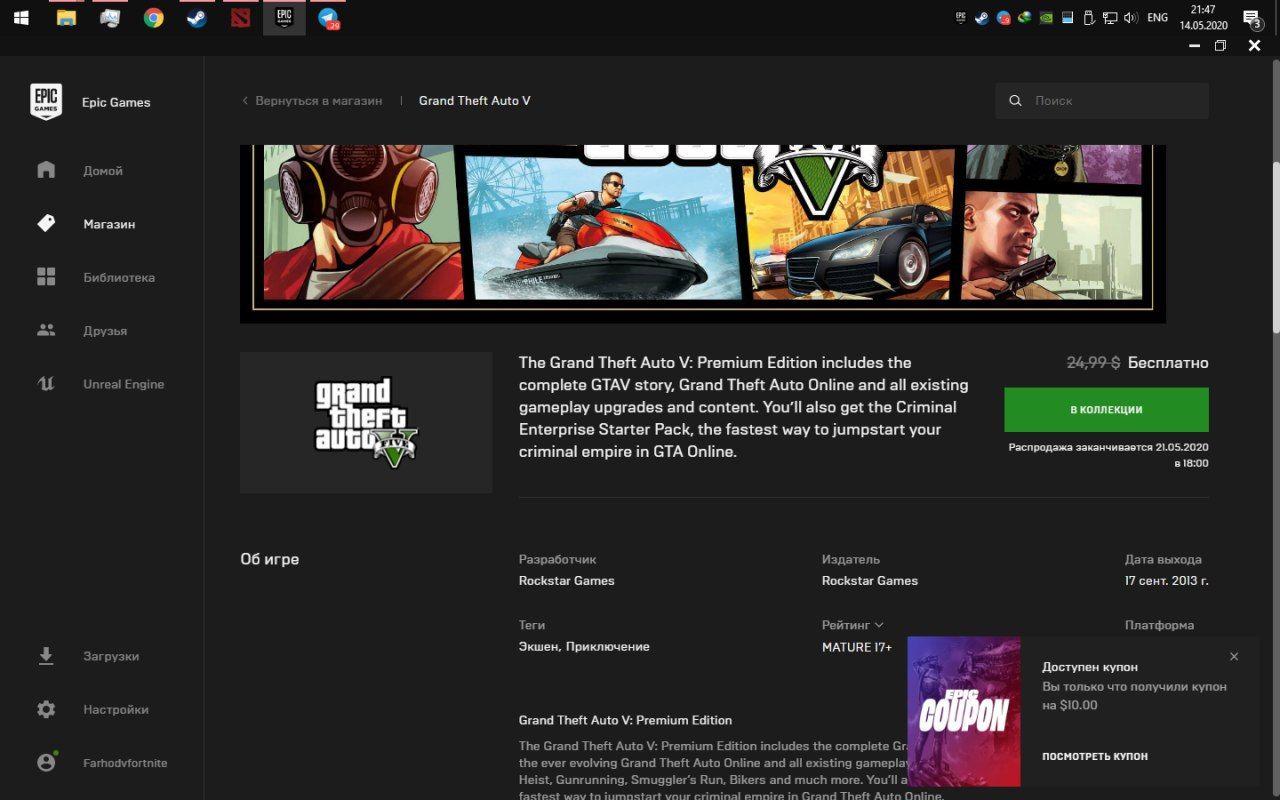The width and height of the screenshot is (1280, 800).
Task: Click the Epic Coupon image
Action: point(964,711)
